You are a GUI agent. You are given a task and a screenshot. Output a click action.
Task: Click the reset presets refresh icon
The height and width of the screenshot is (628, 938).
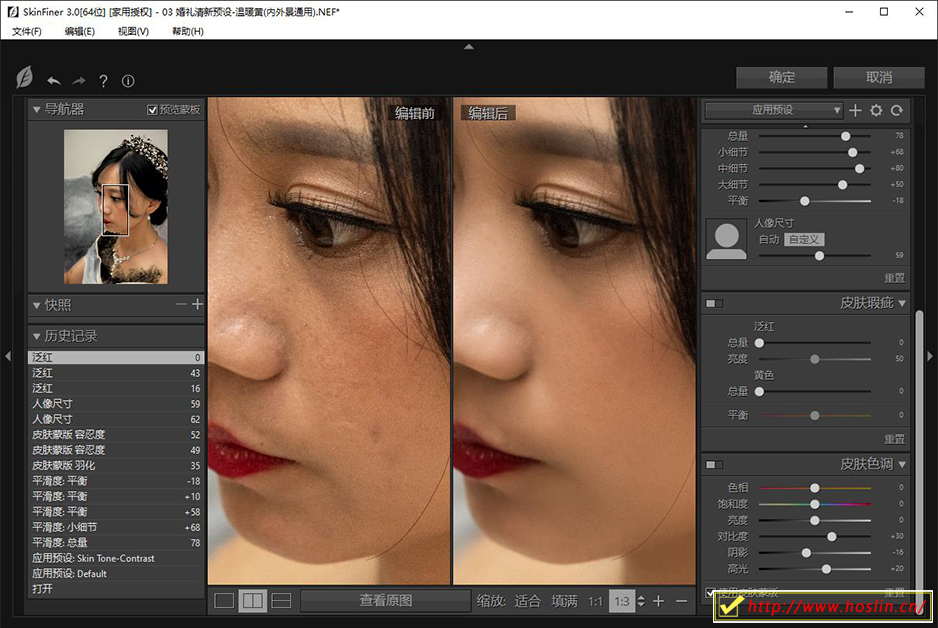point(897,110)
